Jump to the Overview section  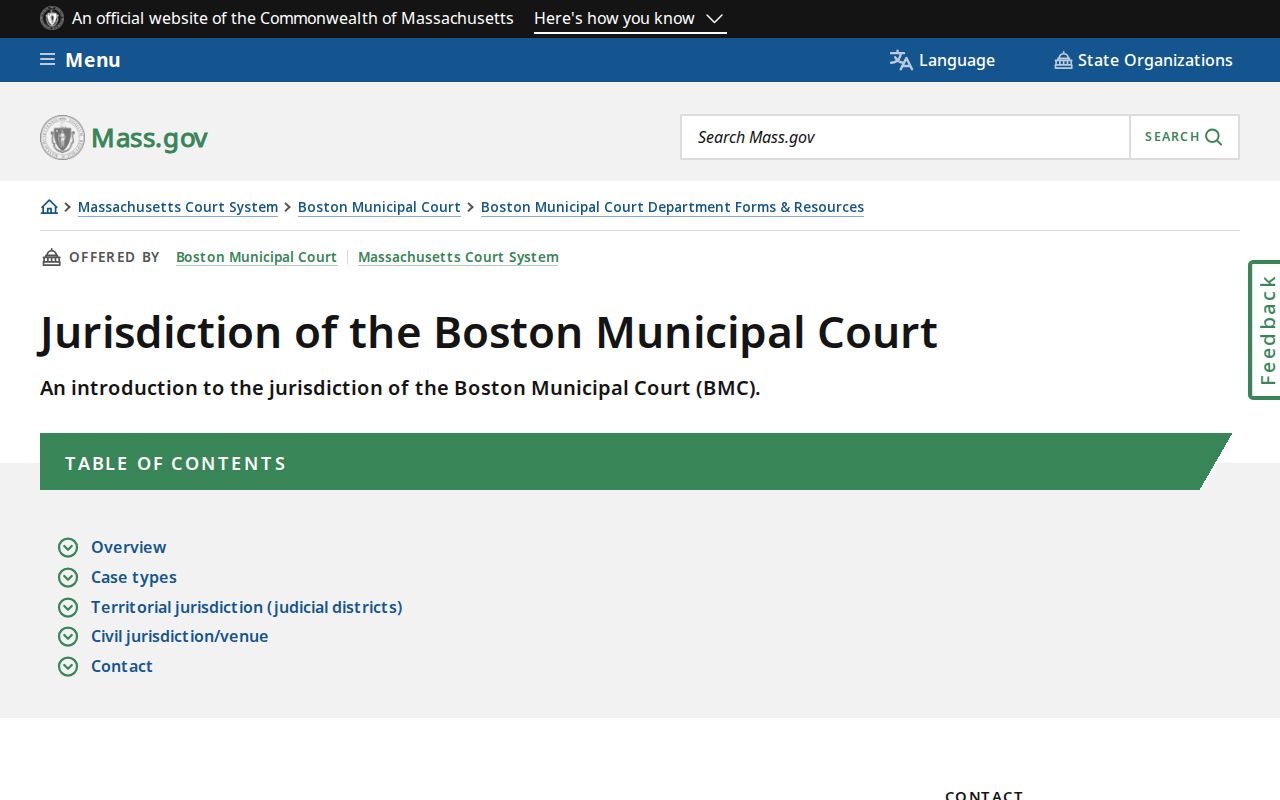pyautogui.click(x=128, y=547)
